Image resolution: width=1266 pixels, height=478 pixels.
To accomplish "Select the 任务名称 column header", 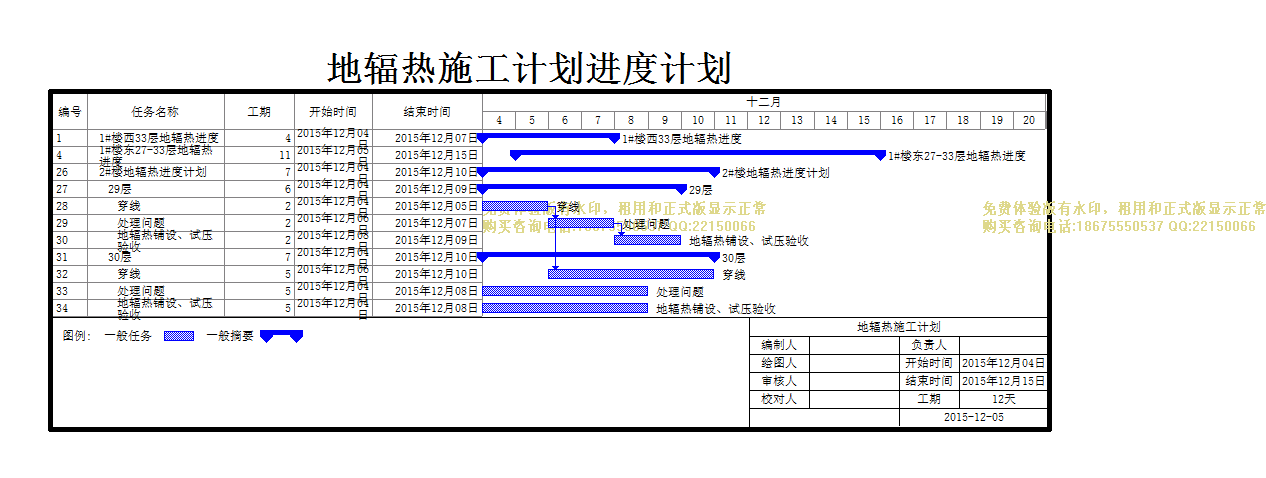I will click(x=155, y=112).
